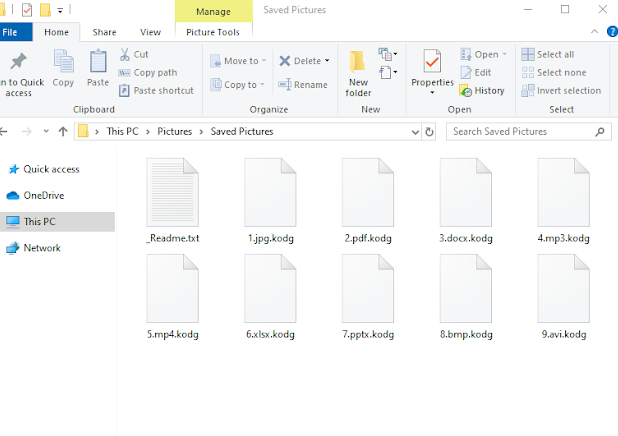The width and height of the screenshot is (618, 436).
Task: Switch to the View ribbon tab
Action: pos(150,32)
